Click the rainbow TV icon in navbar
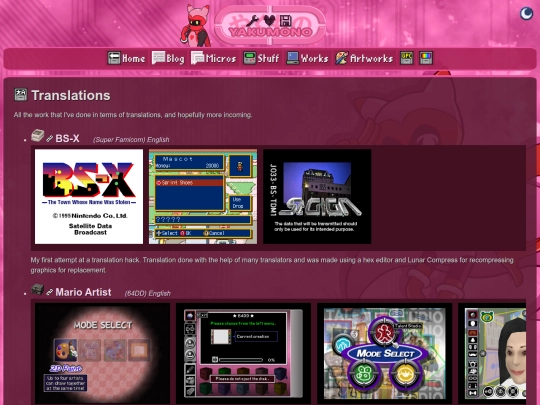This screenshot has height=405, width=540. tap(426, 58)
